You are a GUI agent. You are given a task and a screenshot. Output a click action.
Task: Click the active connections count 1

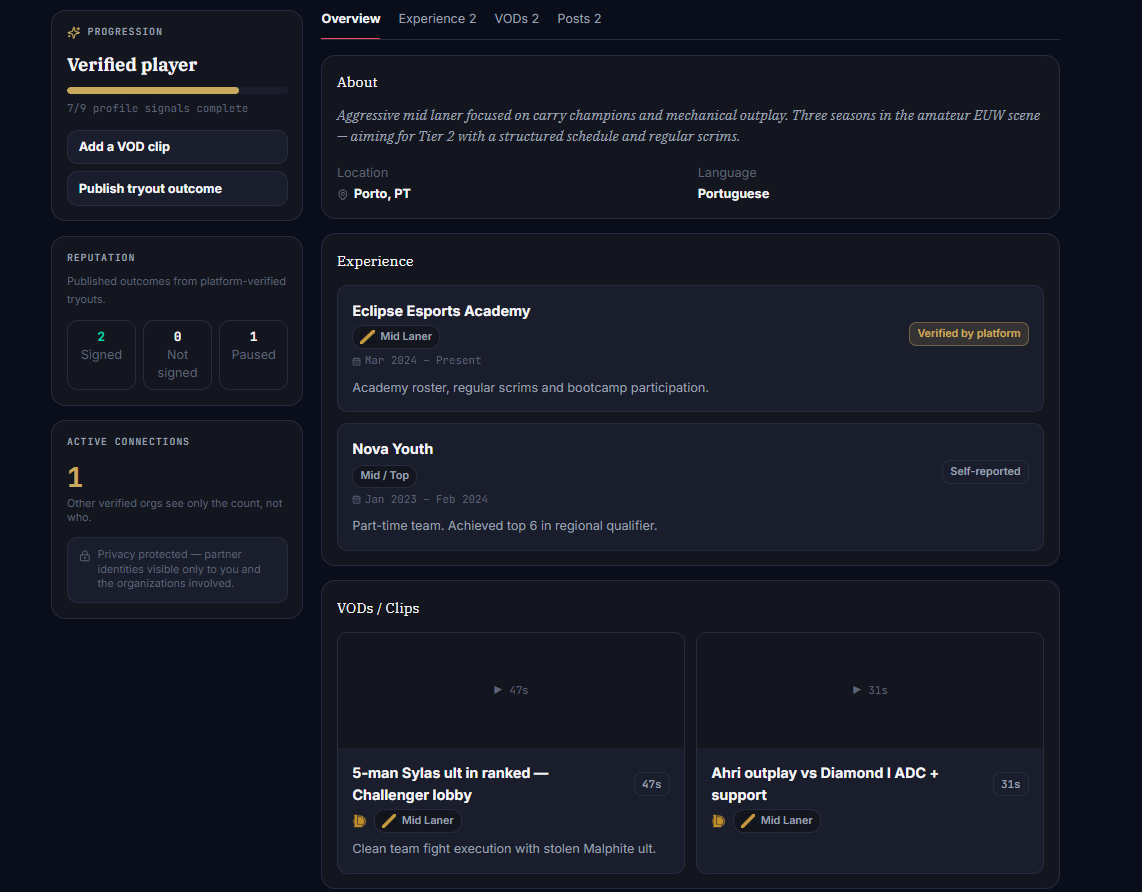tap(75, 478)
